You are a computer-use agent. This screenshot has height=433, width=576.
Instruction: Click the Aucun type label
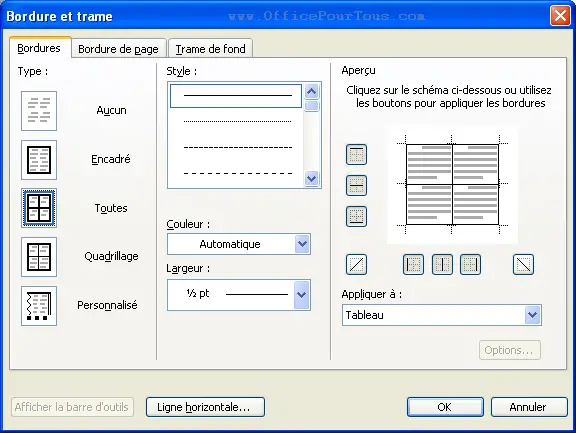[111, 110]
